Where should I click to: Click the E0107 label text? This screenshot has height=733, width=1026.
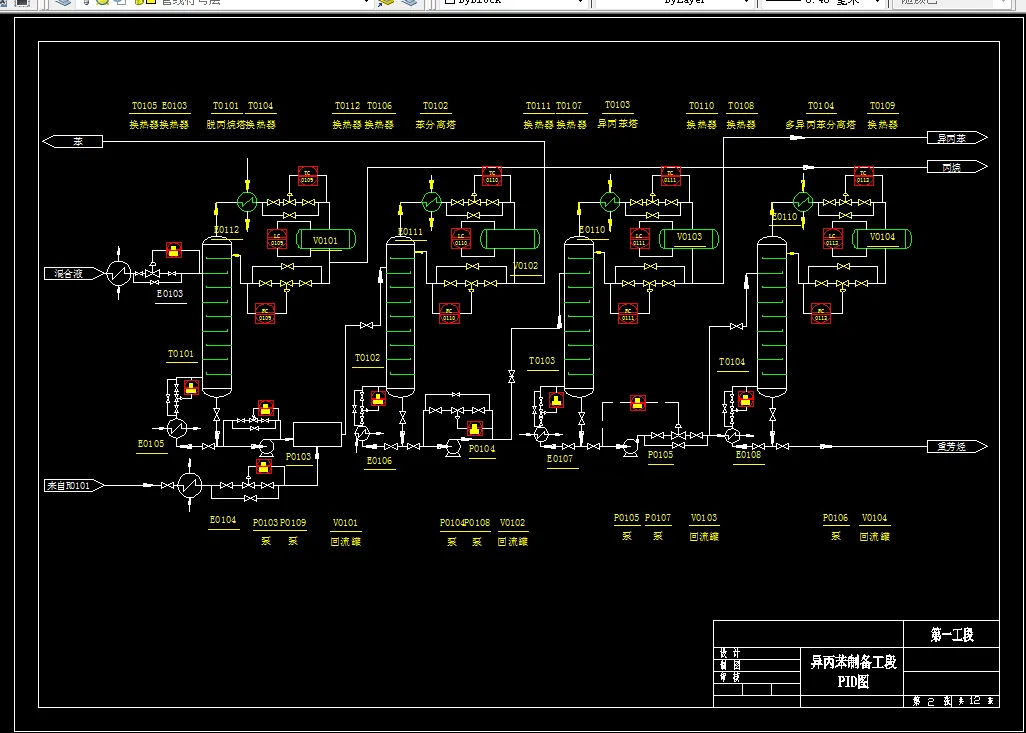point(560,459)
